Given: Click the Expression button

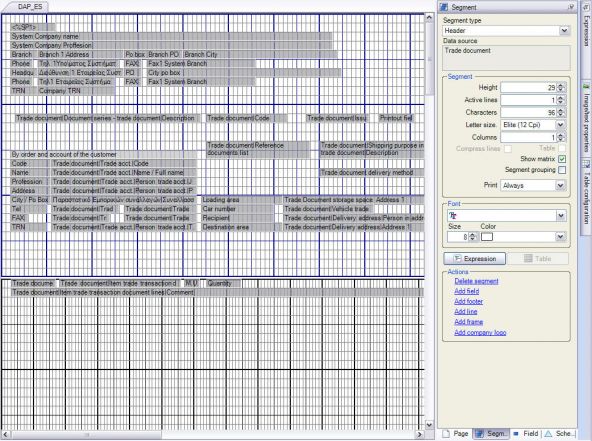Looking at the screenshot, I should 475,259.
